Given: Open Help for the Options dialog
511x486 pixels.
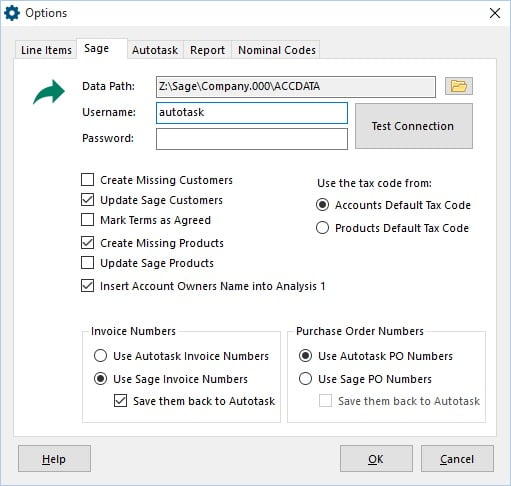Looking at the screenshot, I should point(54,459).
